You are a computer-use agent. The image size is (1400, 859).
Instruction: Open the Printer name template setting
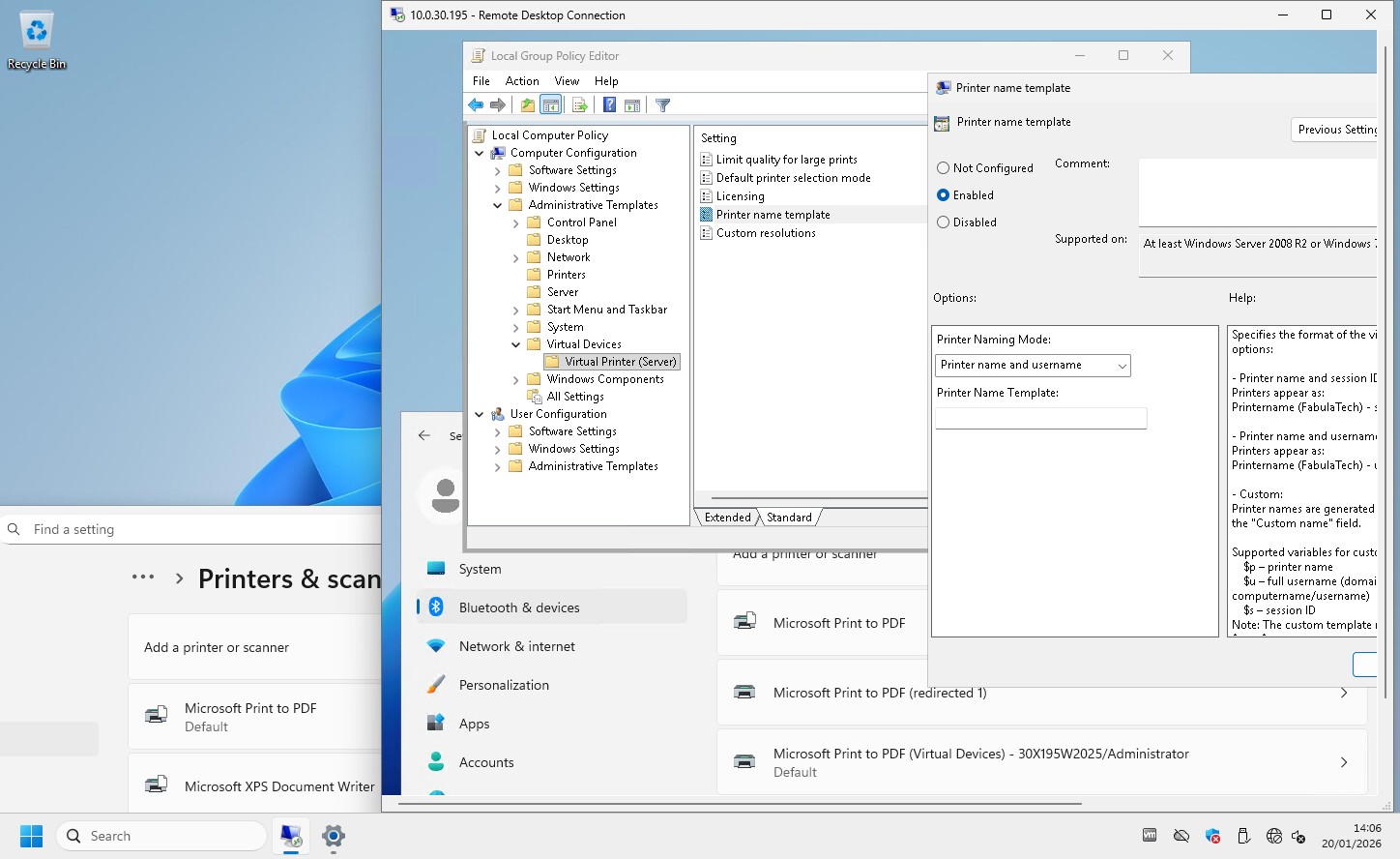(773, 215)
